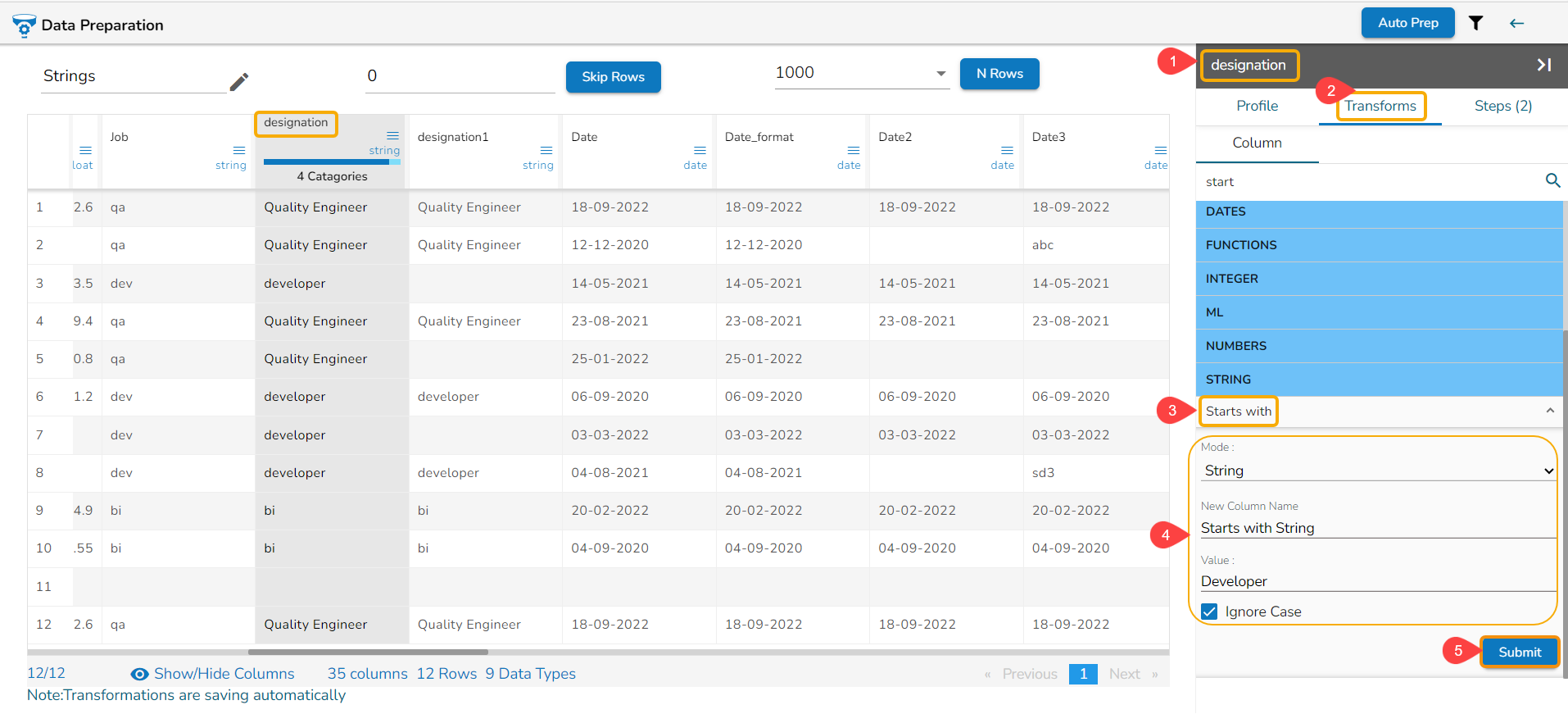Viewport: 1568px width, 714px height.
Task: Submit the Starts with transform
Action: [x=1520, y=652]
